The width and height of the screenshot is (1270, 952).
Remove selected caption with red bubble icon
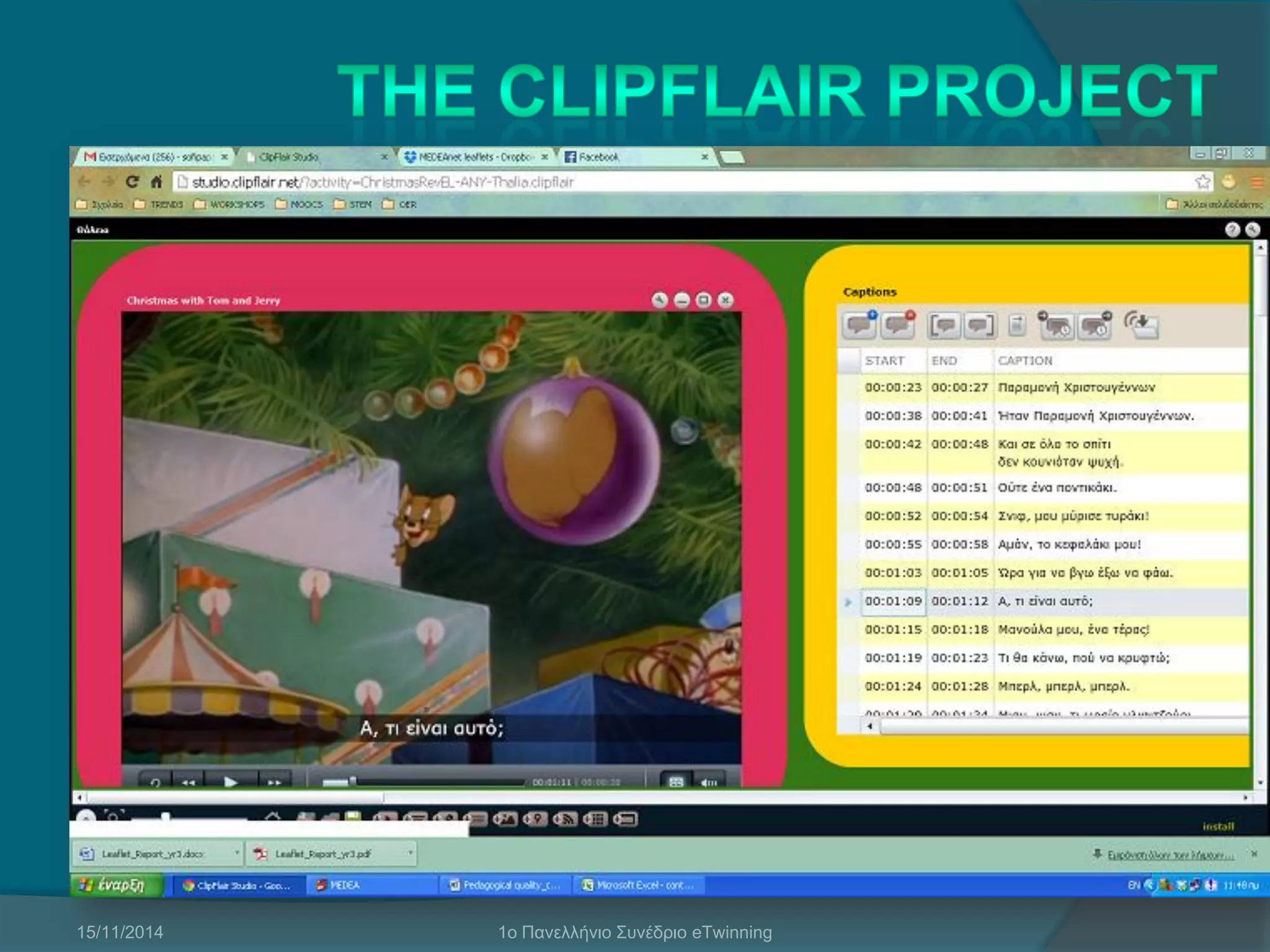(x=897, y=325)
